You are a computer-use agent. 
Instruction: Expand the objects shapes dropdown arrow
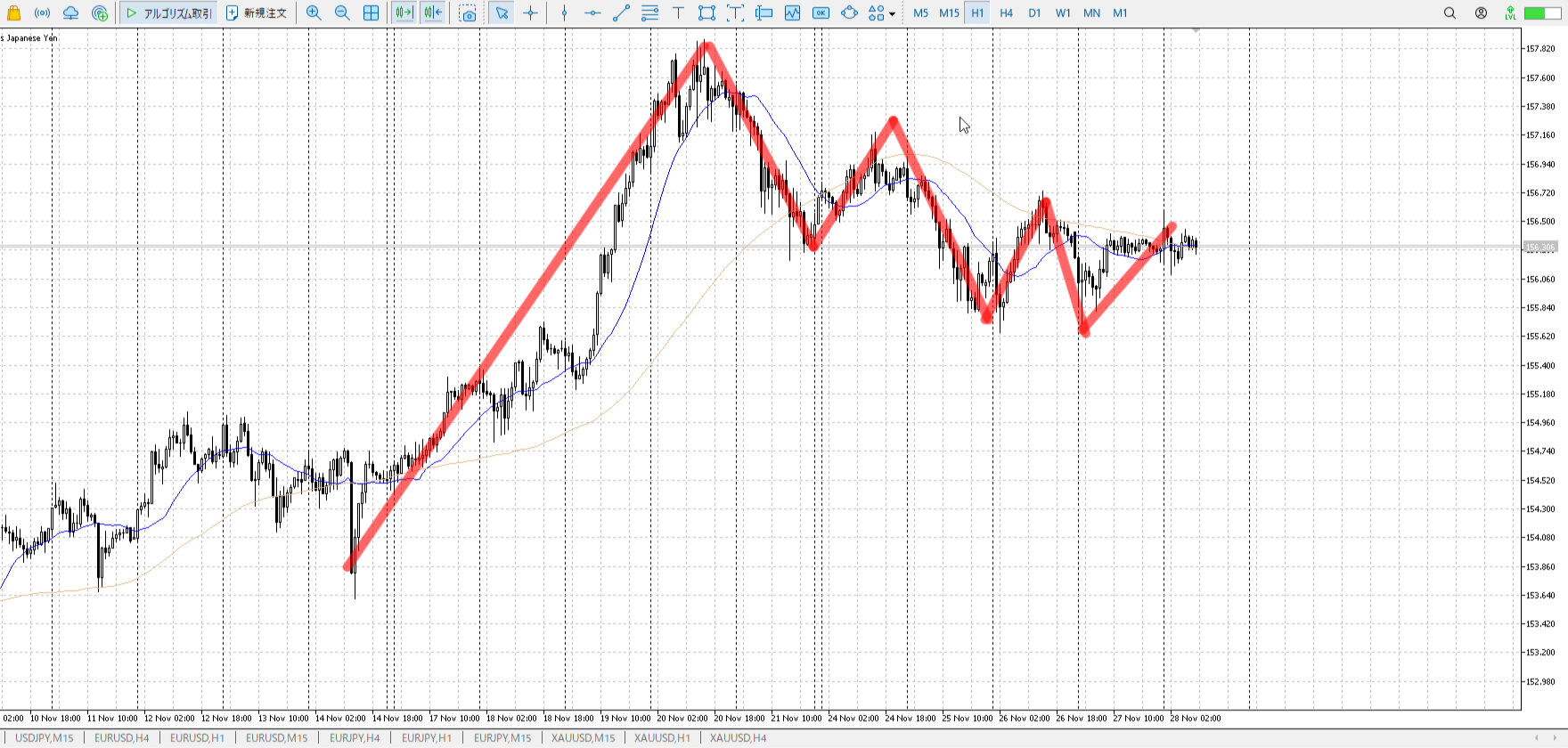pos(892,13)
